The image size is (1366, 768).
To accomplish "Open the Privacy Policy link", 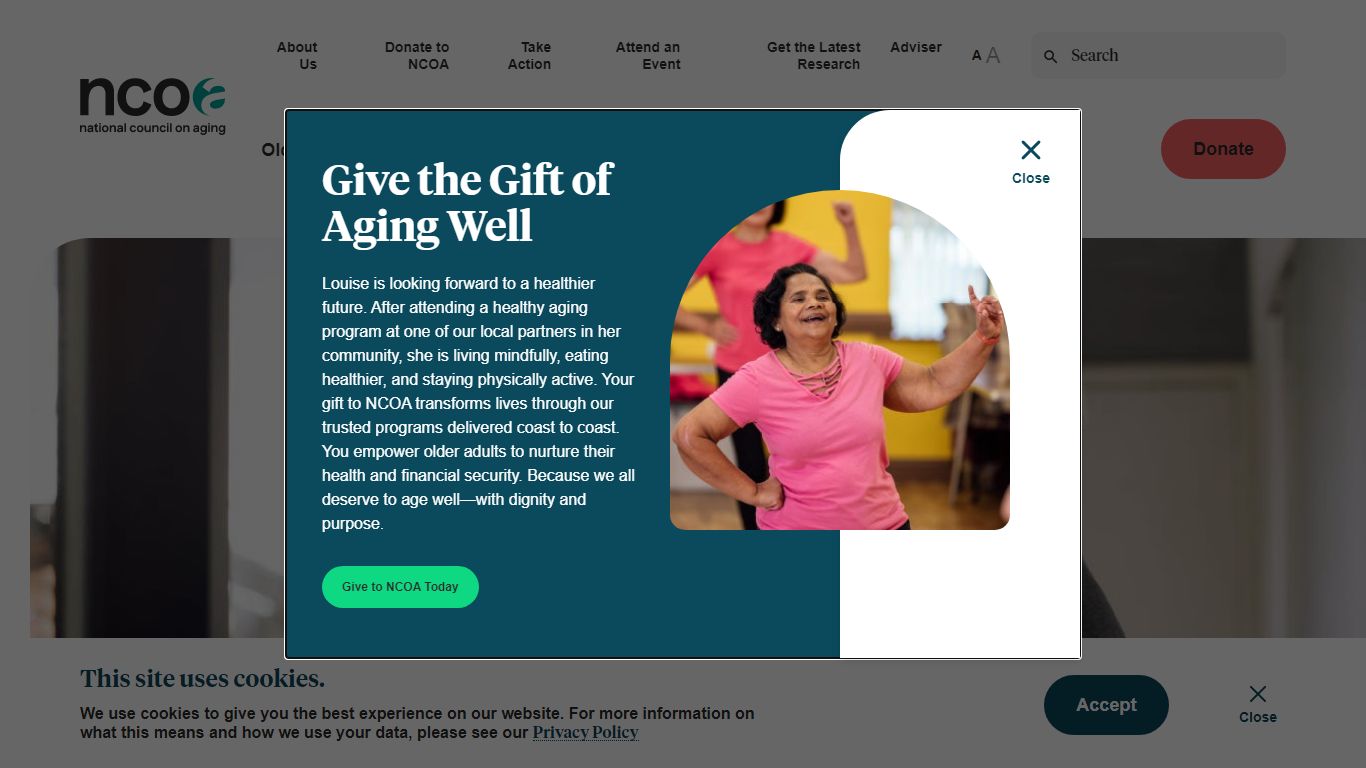I will point(585,732).
